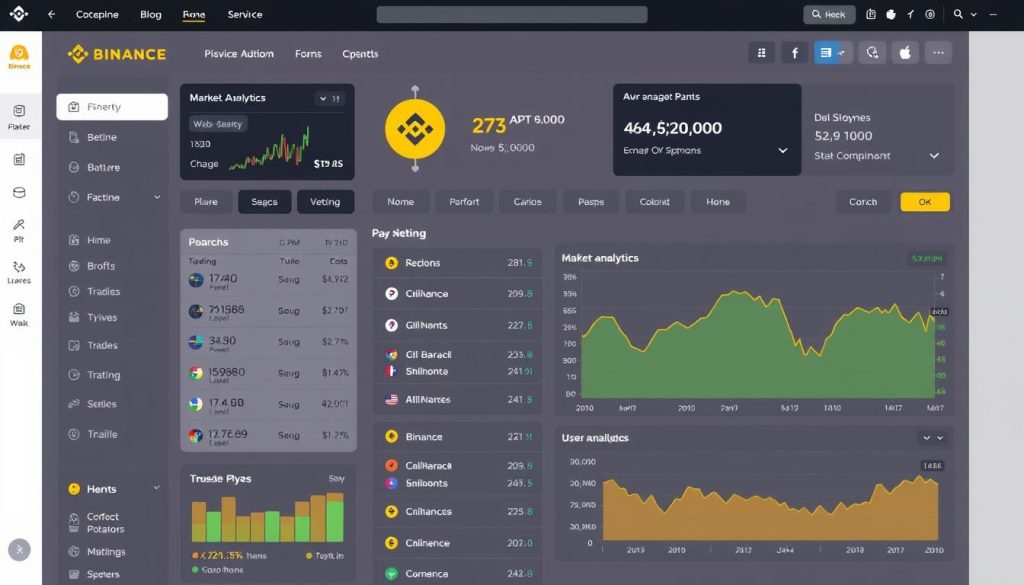Click the large yellow Binance coin logo

(415, 129)
